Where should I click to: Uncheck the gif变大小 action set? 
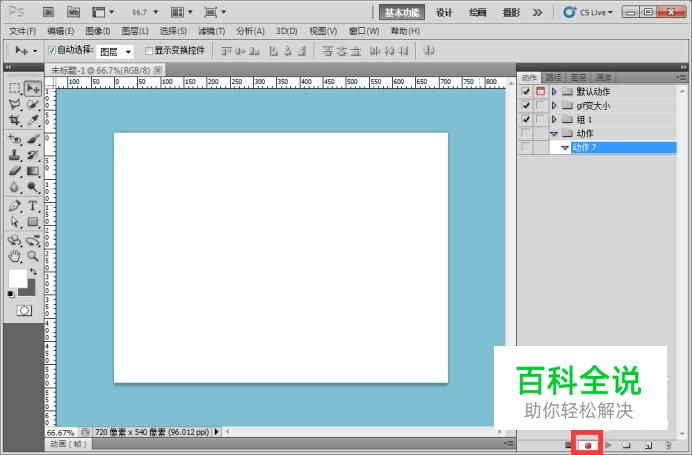pos(526,105)
